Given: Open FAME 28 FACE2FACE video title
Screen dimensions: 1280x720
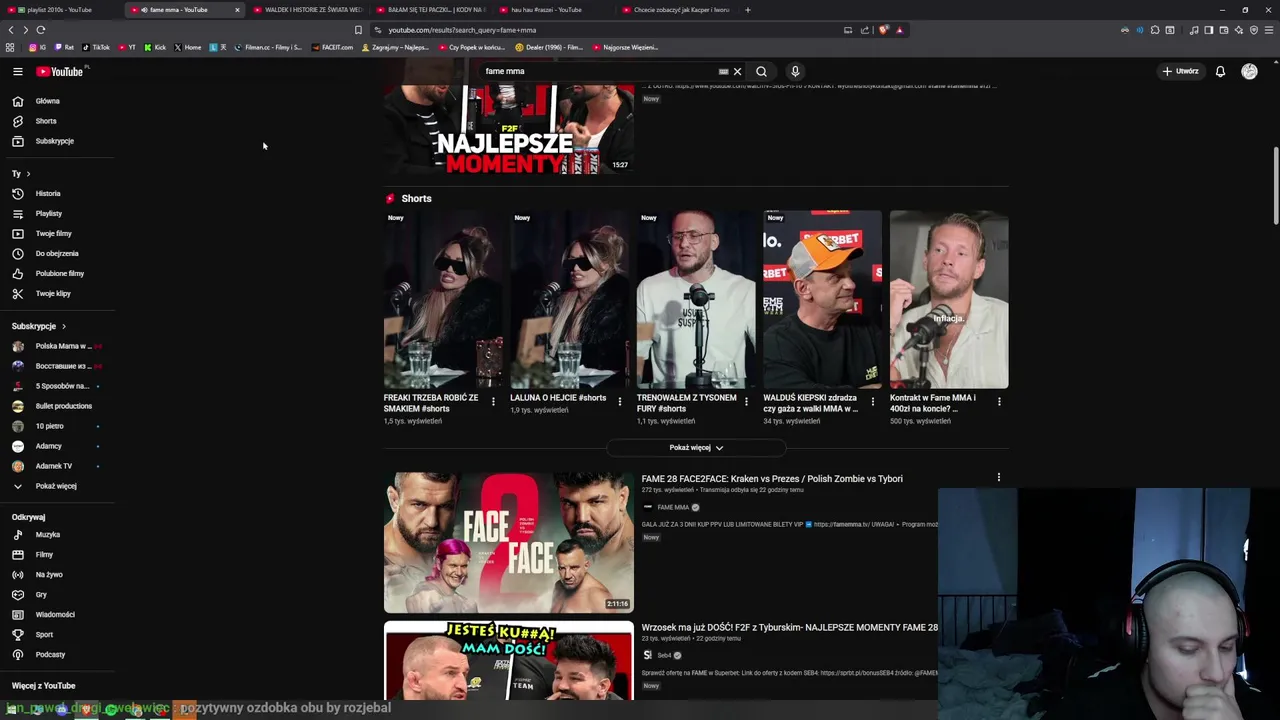Looking at the screenshot, I should (x=772, y=479).
